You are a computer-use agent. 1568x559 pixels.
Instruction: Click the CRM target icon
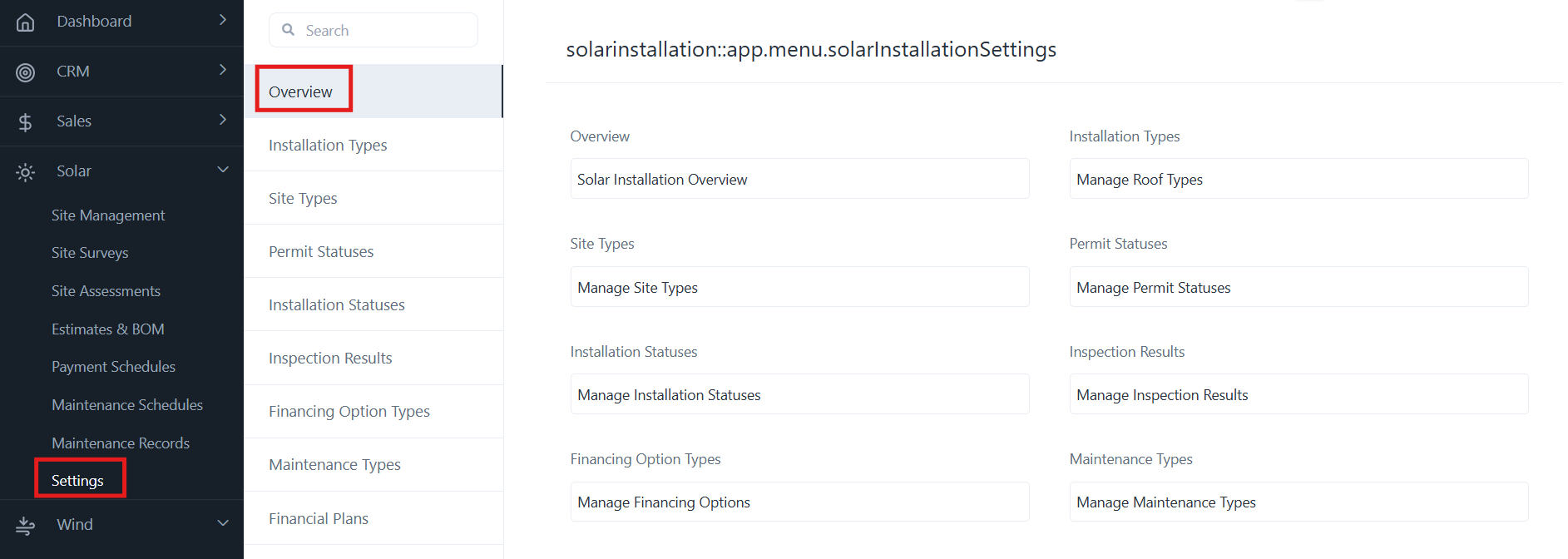(x=26, y=72)
